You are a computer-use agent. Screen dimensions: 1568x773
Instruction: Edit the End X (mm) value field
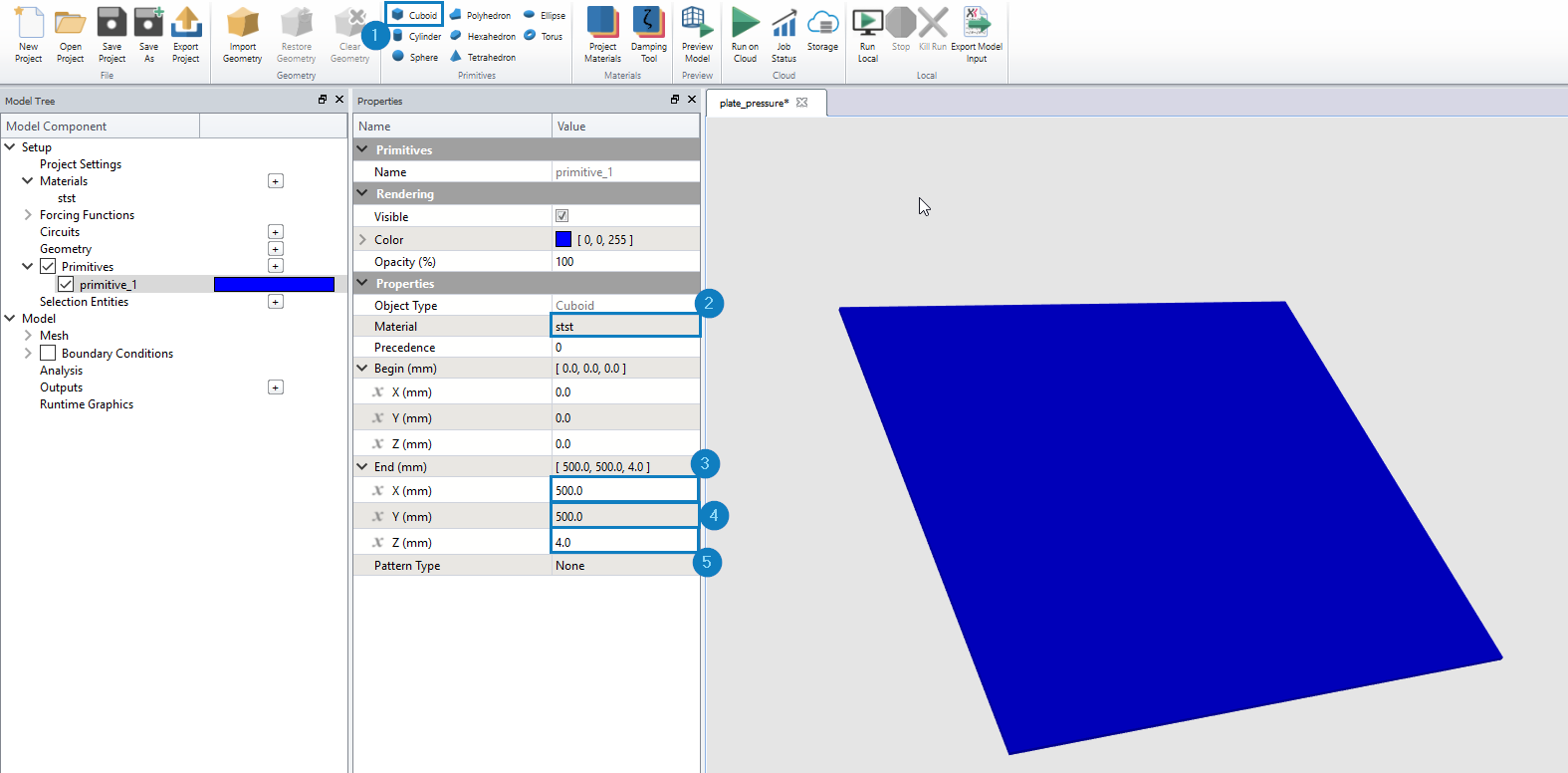[624, 490]
